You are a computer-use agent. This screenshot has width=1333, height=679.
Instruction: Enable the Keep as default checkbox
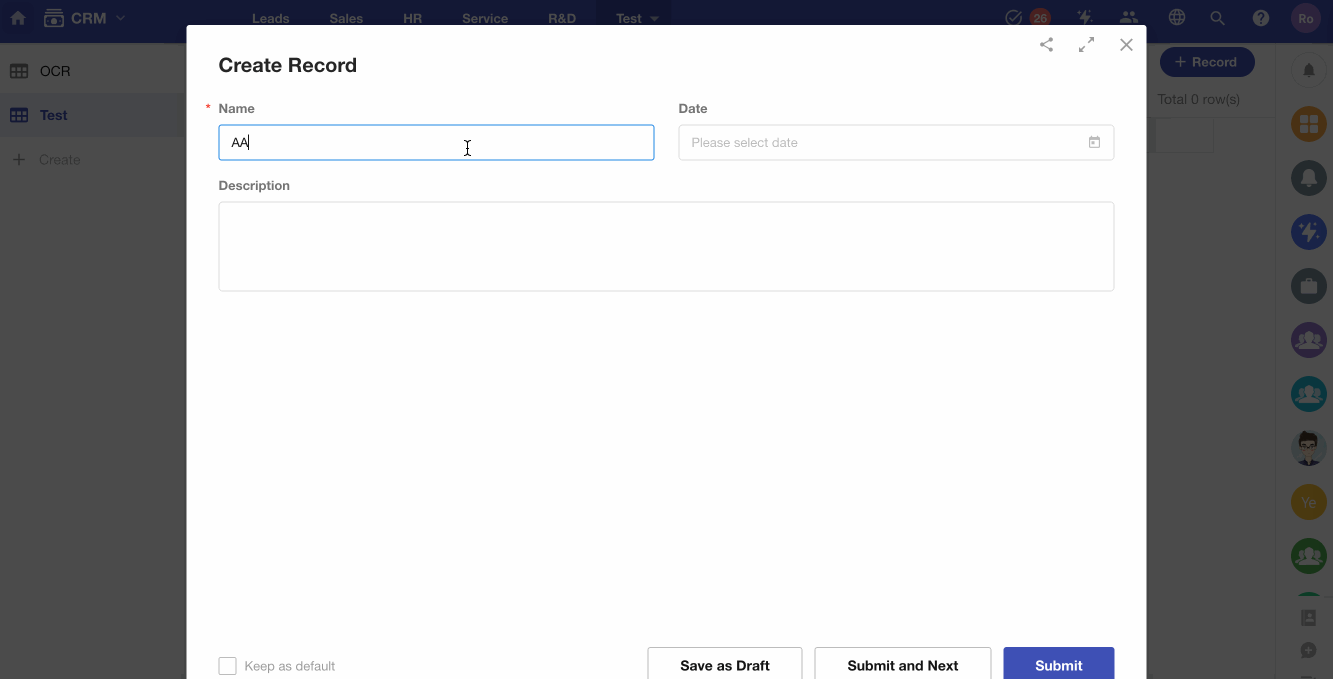pyautogui.click(x=228, y=666)
